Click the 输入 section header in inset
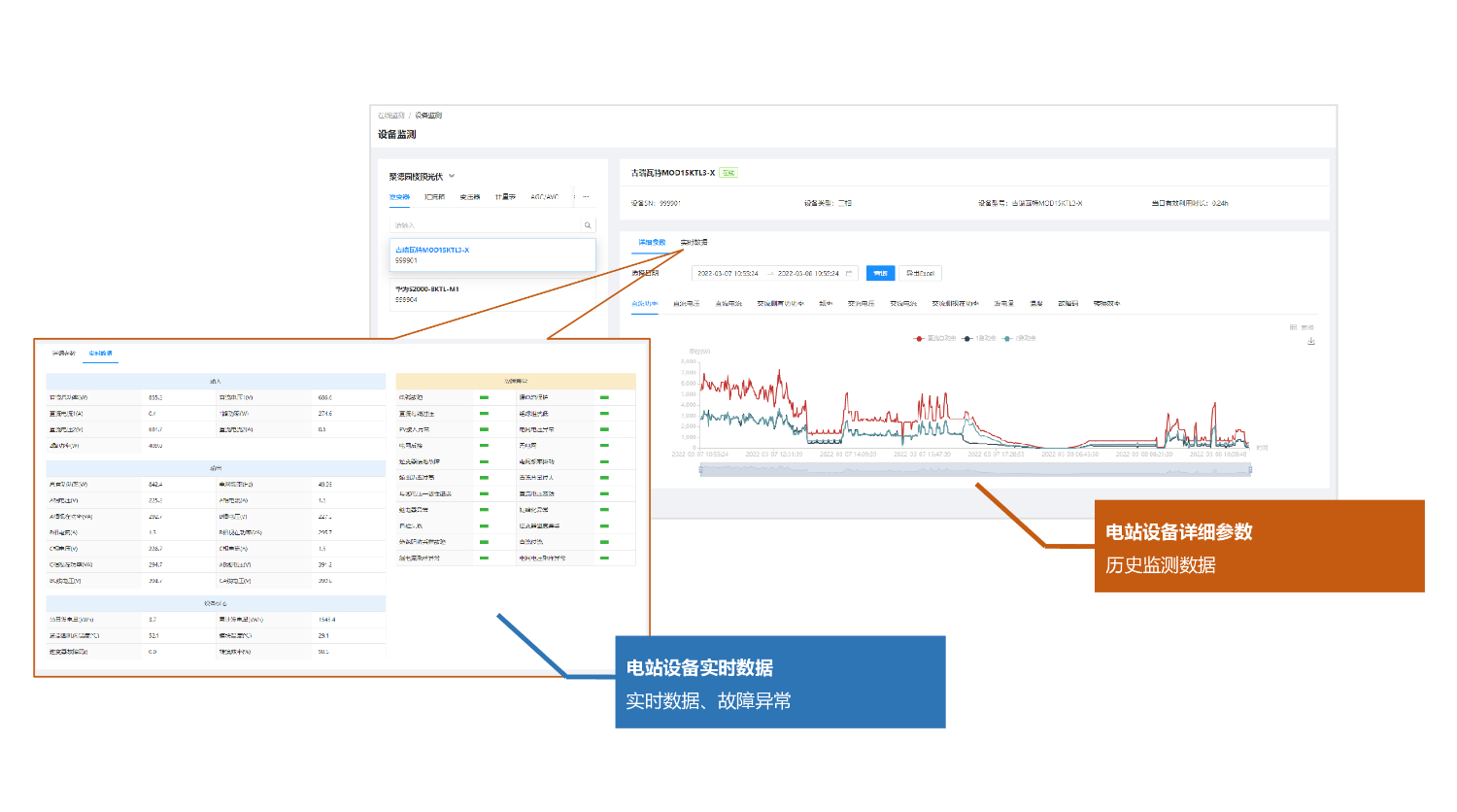 tap(216, 382)
